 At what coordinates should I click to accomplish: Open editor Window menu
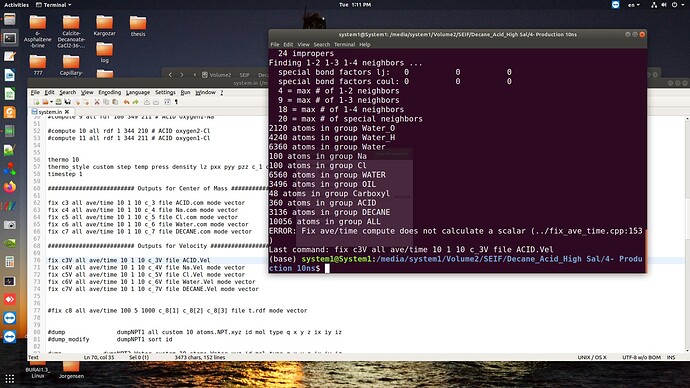tap(205, 92)
